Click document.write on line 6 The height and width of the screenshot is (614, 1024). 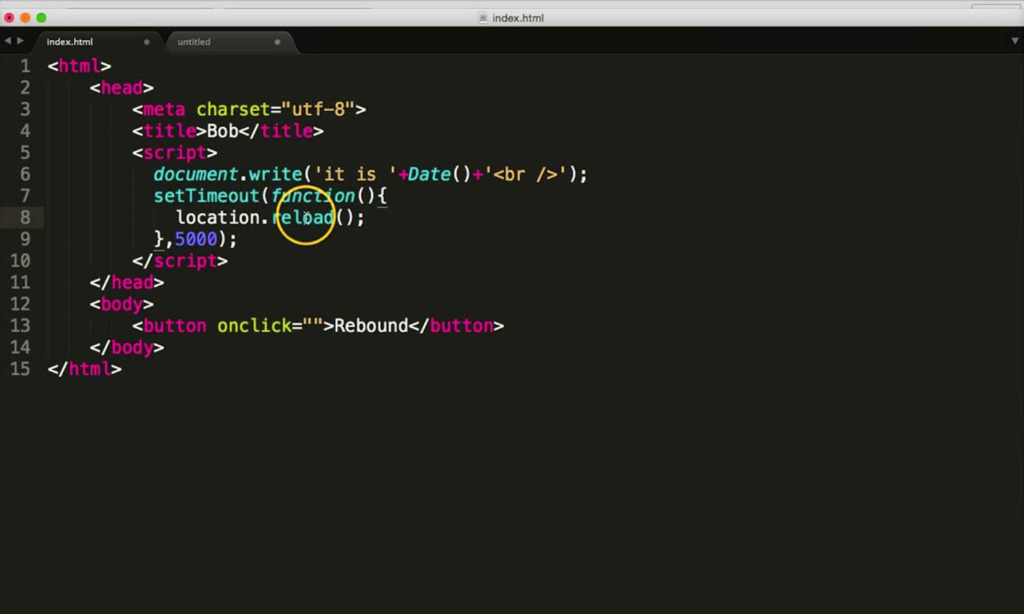pos(228,174)
